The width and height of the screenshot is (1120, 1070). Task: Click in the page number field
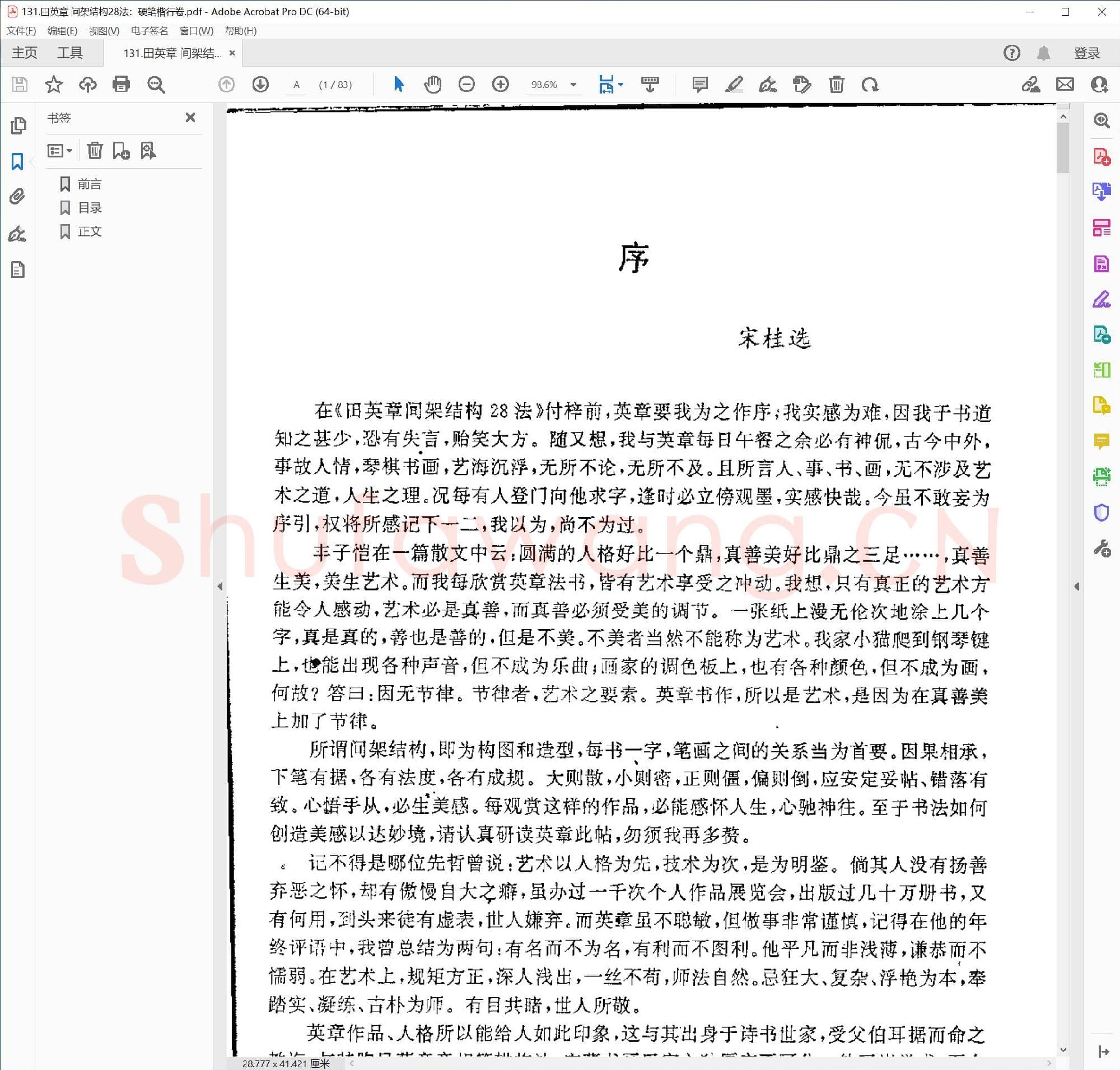(x=296, y=84)
